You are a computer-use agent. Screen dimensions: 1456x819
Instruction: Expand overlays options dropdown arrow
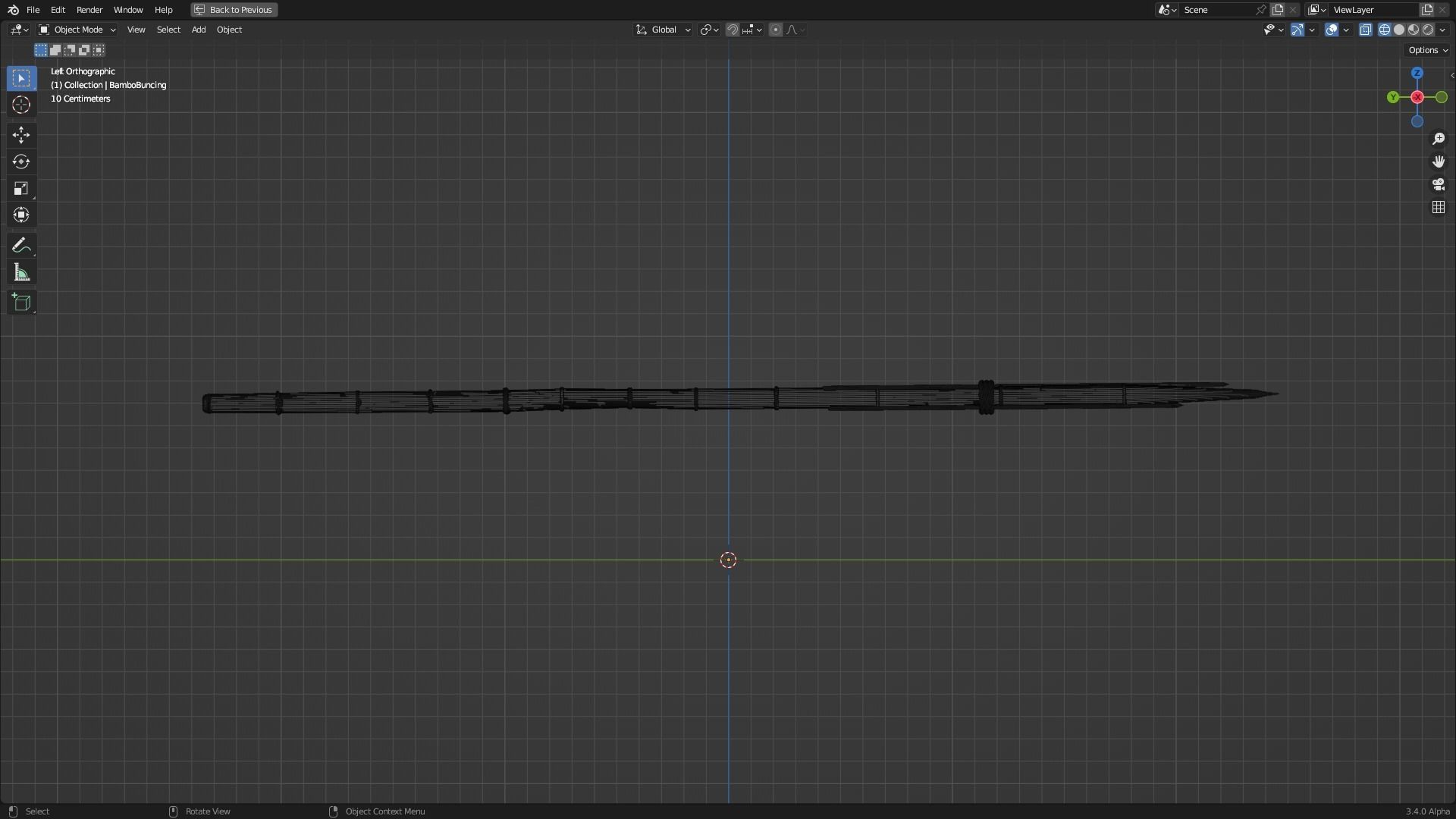[x=1346, y=30]
